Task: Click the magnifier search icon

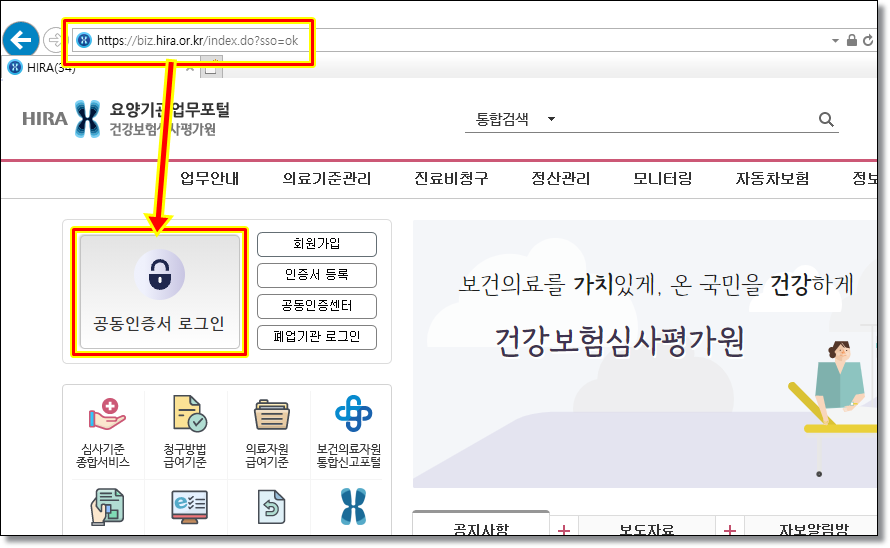Action: point(826,119)
